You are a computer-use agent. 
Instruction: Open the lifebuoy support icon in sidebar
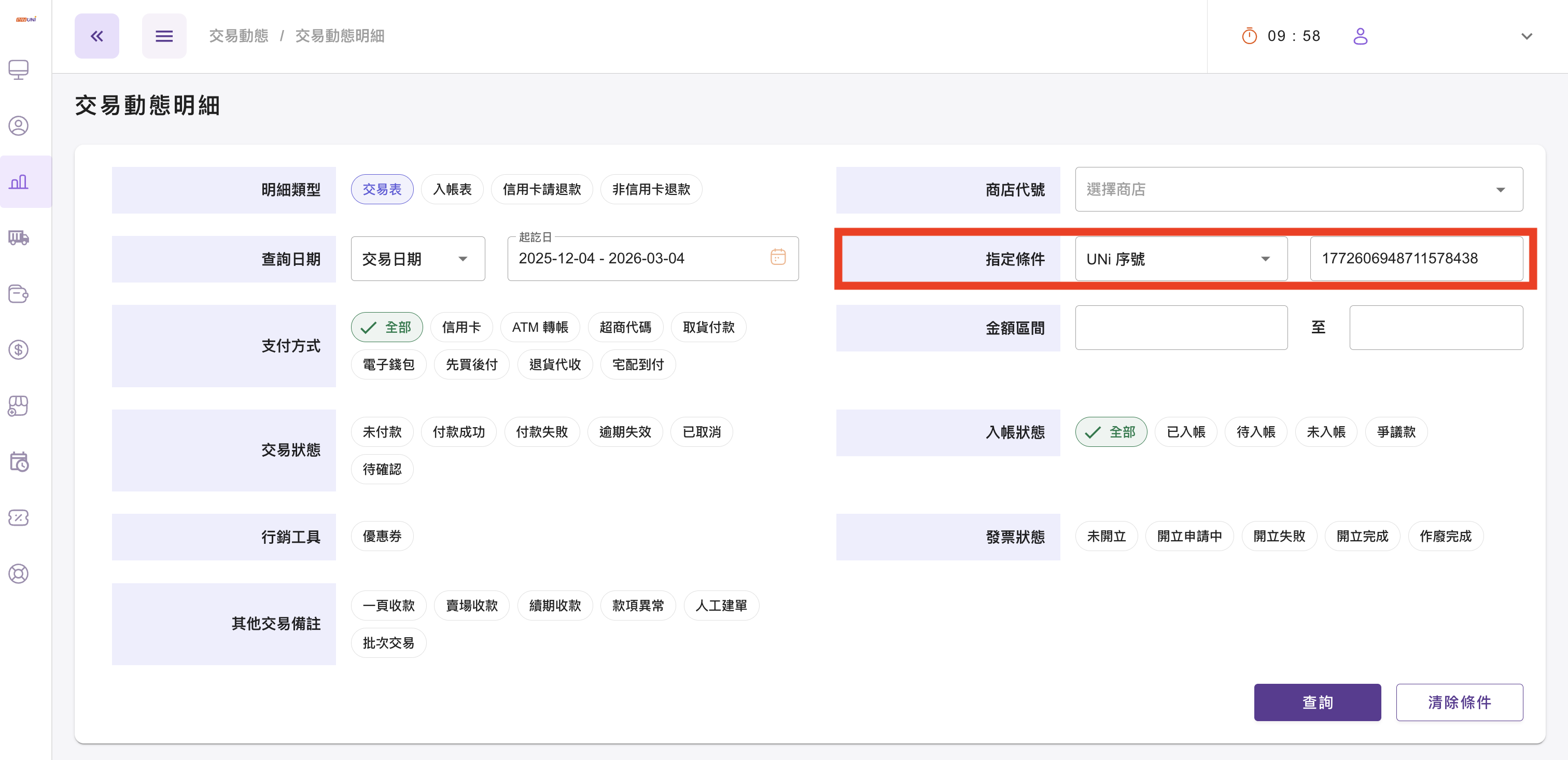[18, 573]
